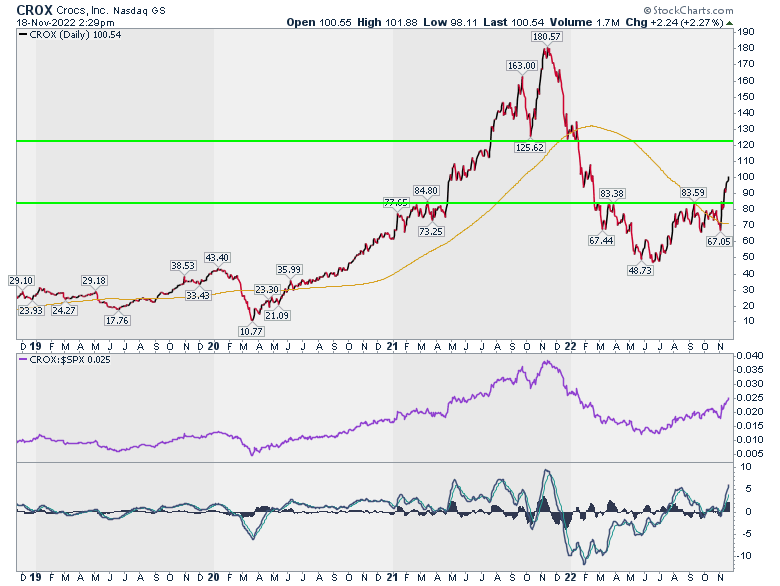Click the 190 tick on price axis
Image resolution: width=780 pixels, height=586 pixels.
coord(746,32)
